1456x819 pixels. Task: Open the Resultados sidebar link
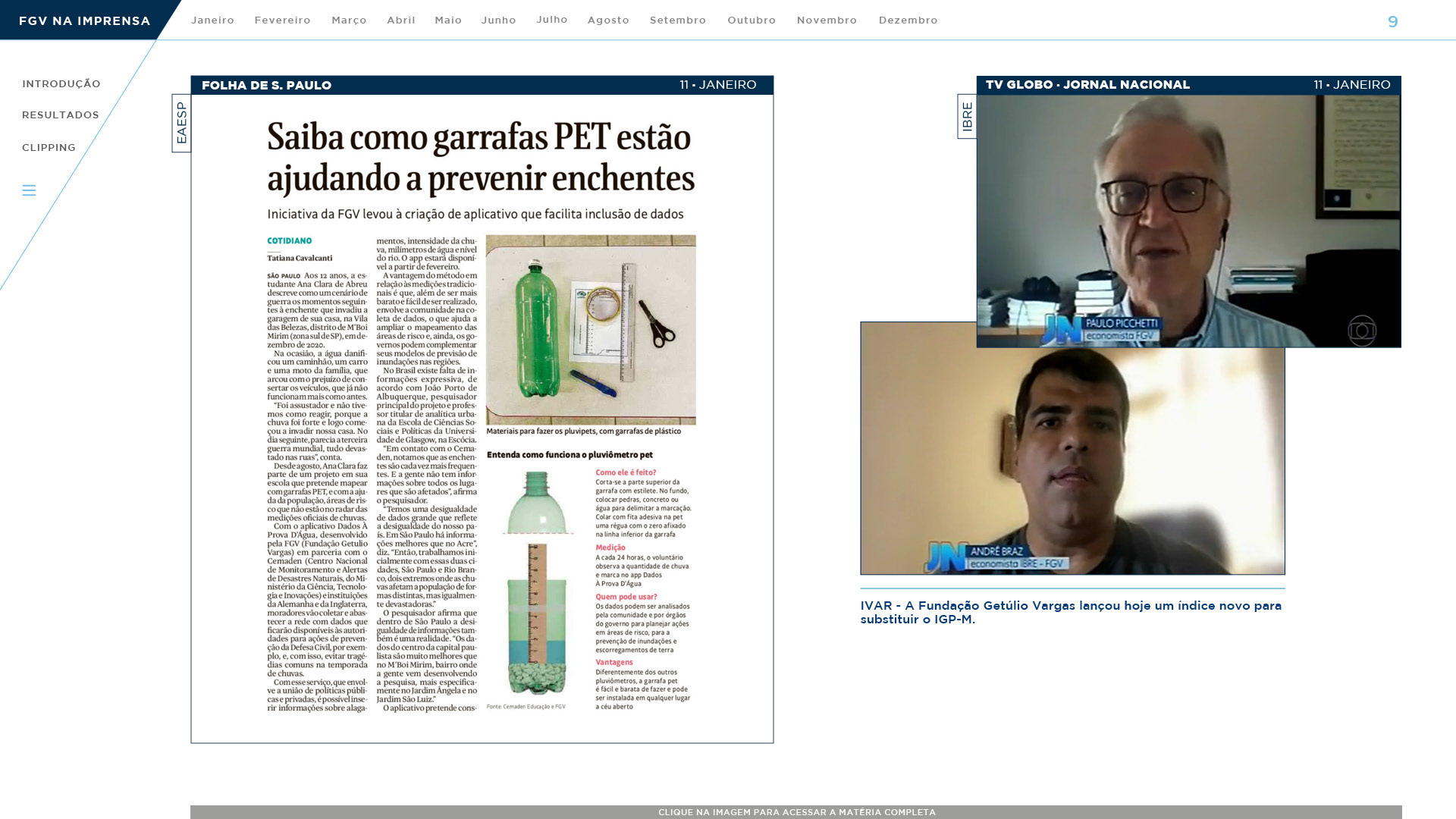pos(60,115)
